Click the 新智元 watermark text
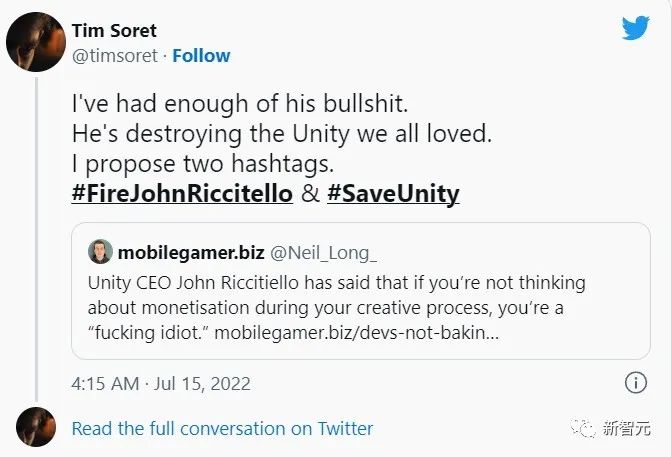This screenshot has height=457, width=672. click(627, 428)
